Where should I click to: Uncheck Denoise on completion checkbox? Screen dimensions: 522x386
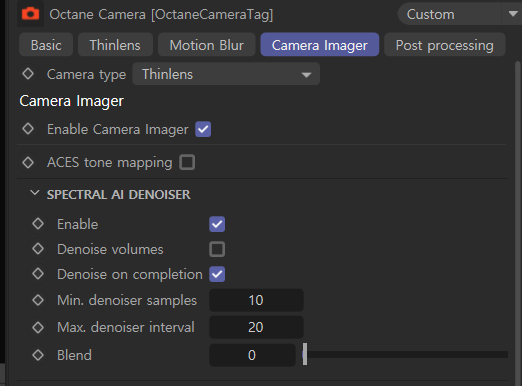coord(217,274)
